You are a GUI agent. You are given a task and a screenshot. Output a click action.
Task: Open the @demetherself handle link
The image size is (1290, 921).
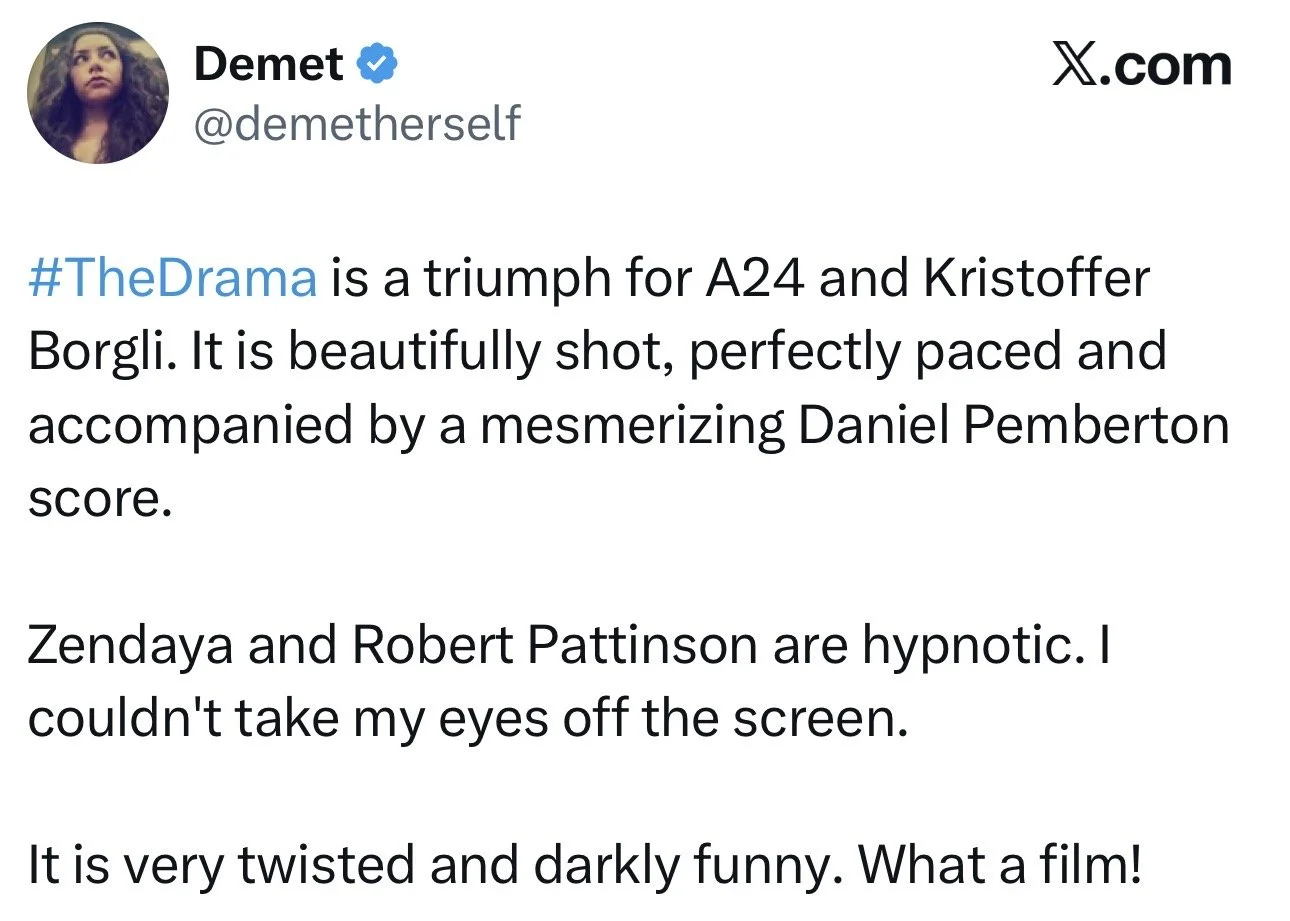tap(356, 123)
